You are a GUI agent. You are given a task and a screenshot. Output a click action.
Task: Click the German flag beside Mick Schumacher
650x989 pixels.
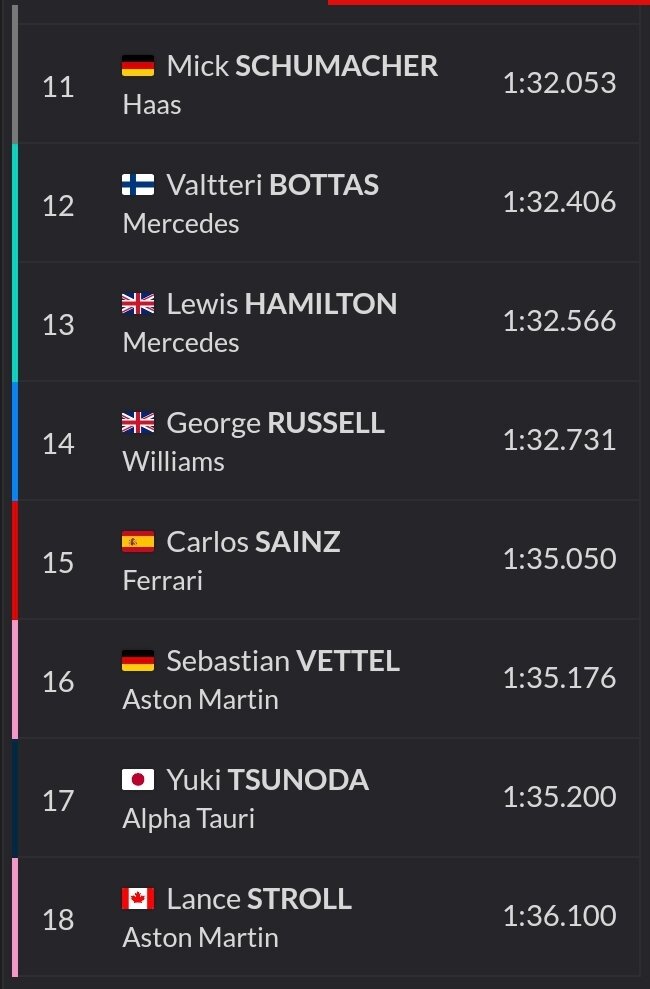[138, 66]
